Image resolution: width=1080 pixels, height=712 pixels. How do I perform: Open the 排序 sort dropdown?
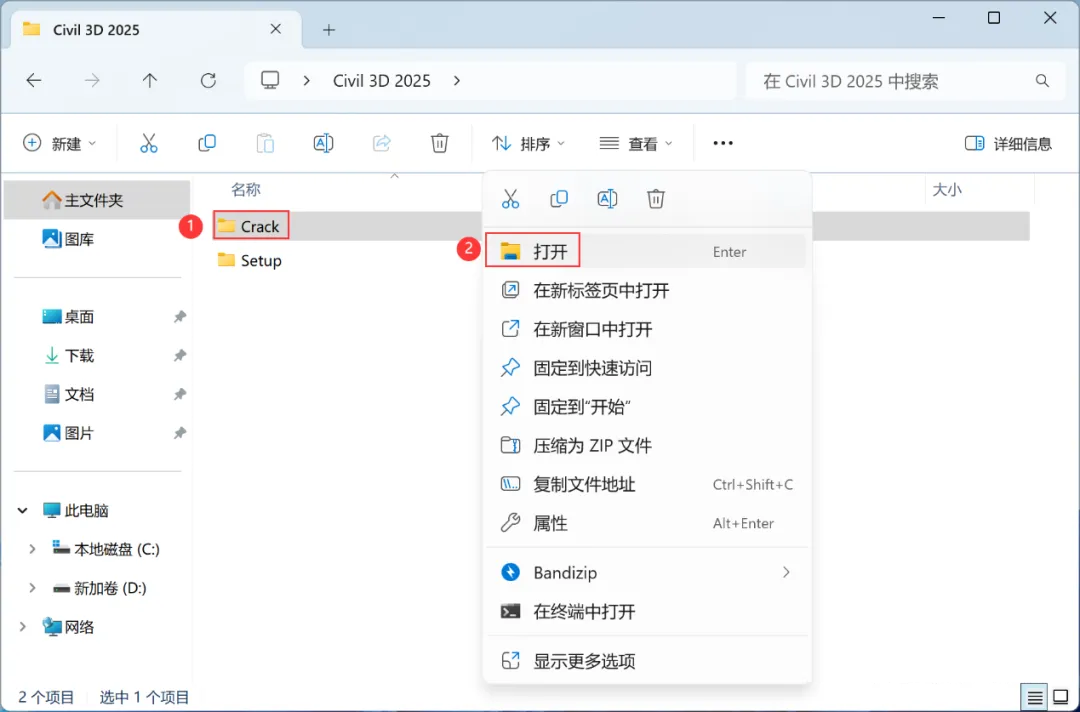coord(528,143)
